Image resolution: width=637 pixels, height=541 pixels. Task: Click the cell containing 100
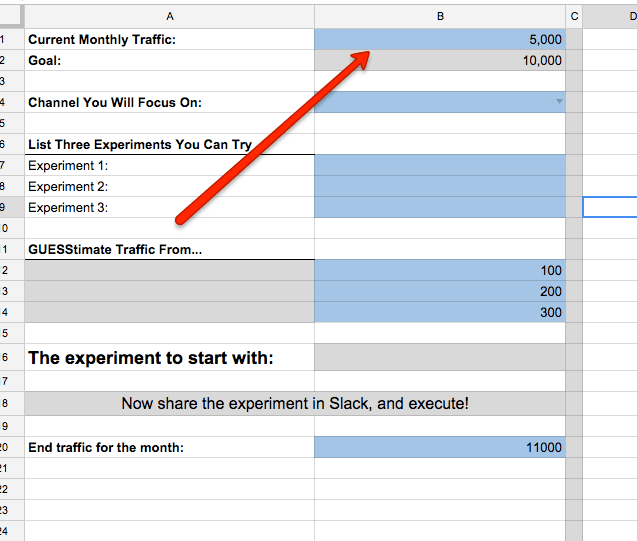coord(439,270)
